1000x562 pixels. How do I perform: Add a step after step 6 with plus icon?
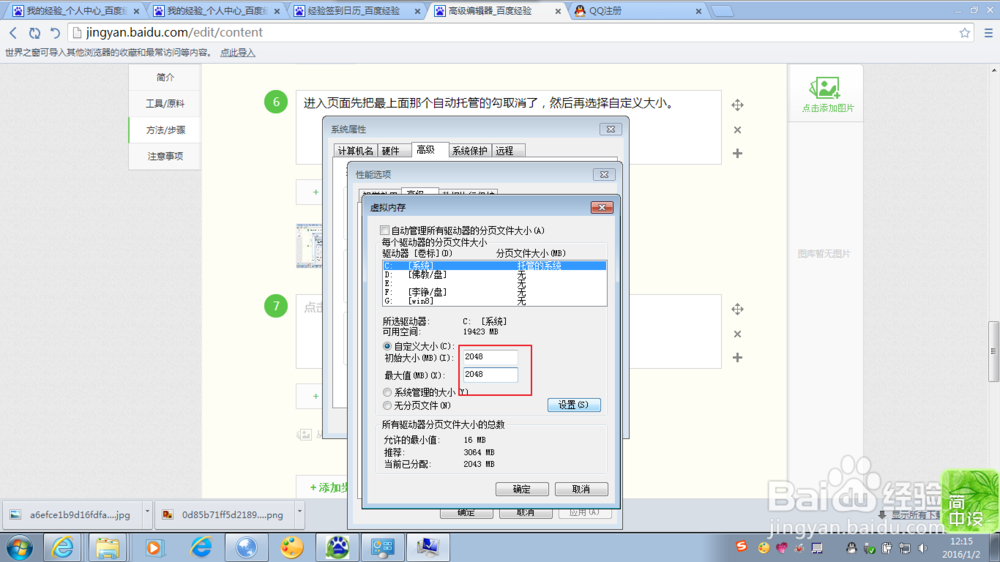[x=737, y=153]
